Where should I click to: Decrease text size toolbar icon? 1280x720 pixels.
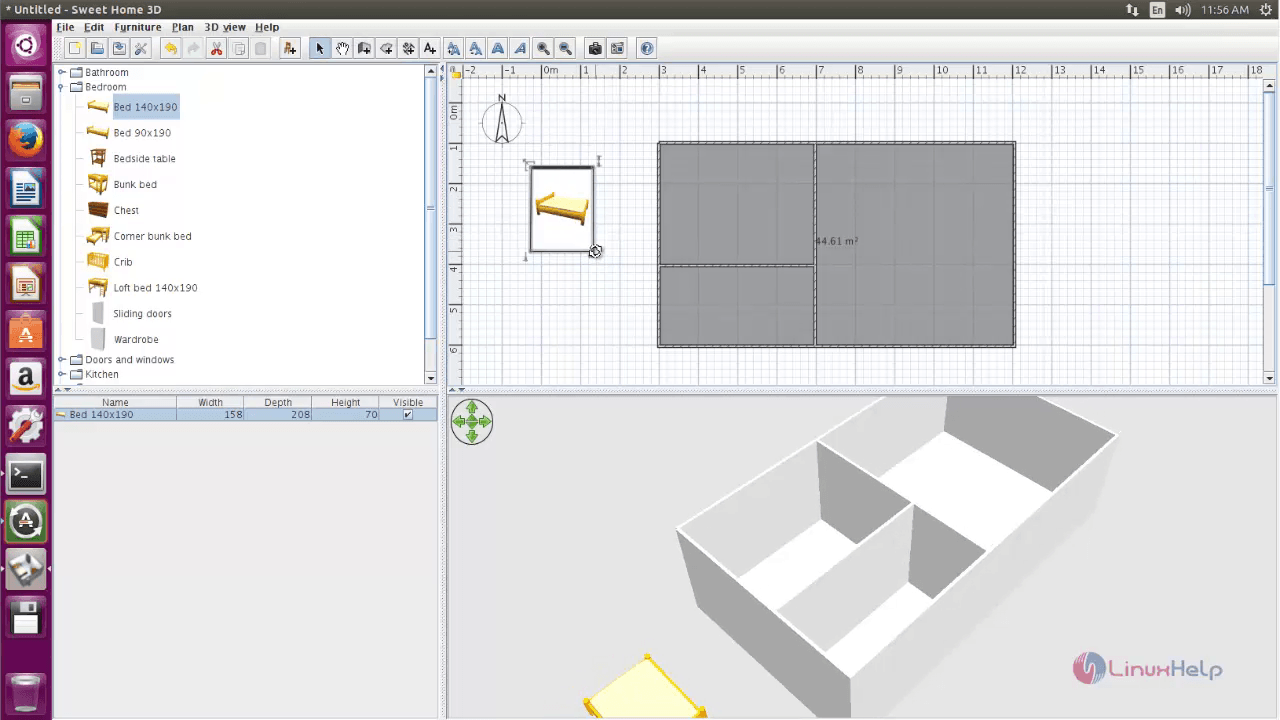(x=476, y=48)
